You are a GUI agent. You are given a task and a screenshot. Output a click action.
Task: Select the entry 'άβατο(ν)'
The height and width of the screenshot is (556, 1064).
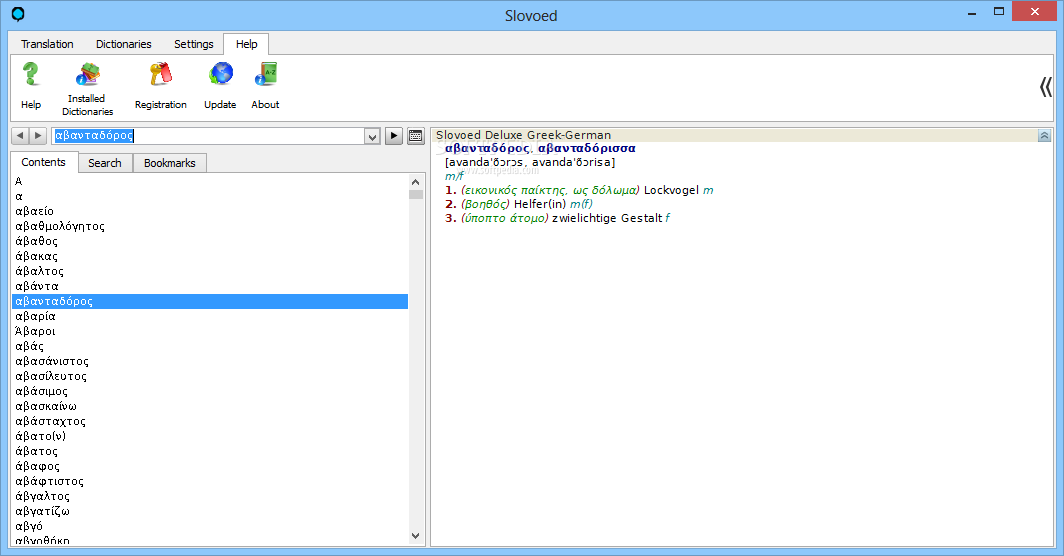click(210, 436)
